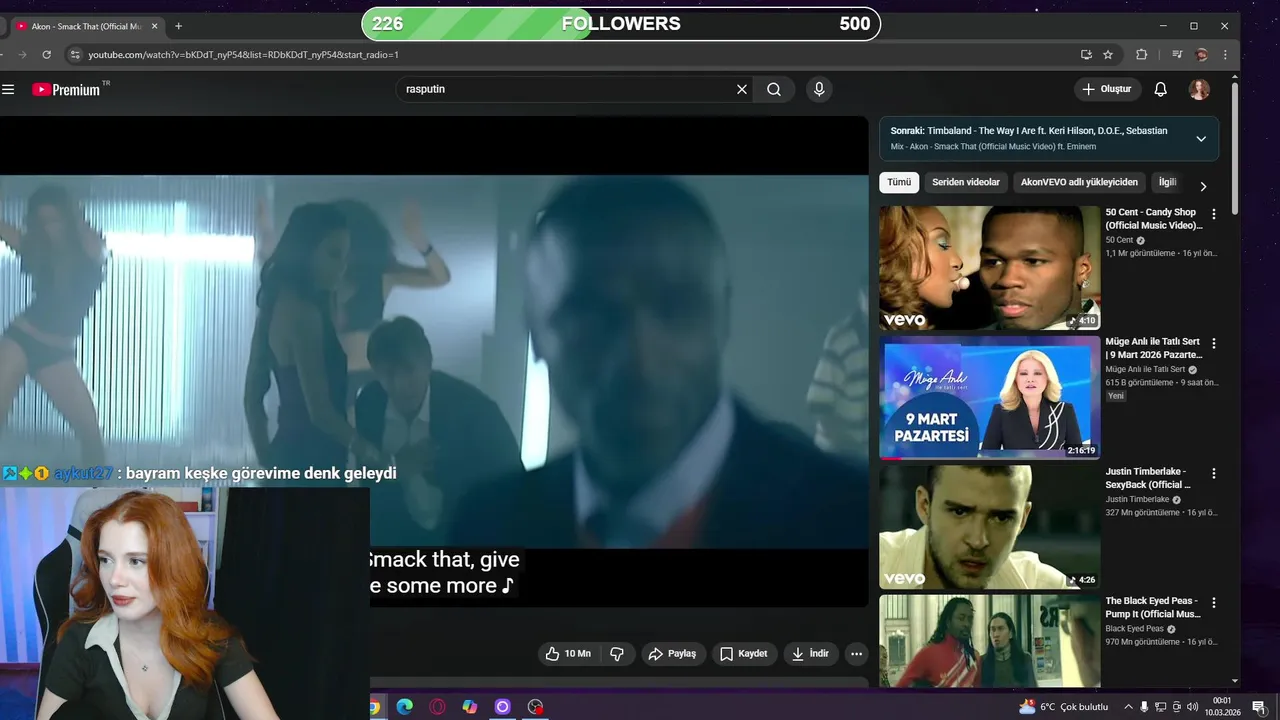Click the 50 Cent channel name
Screen dimensions: 1280x720
tap(1119, 240)
